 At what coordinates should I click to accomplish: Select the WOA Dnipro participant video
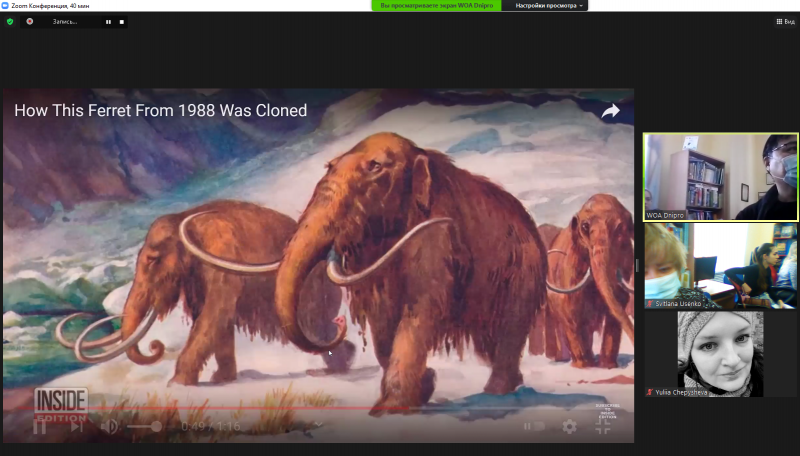point(720,177)
